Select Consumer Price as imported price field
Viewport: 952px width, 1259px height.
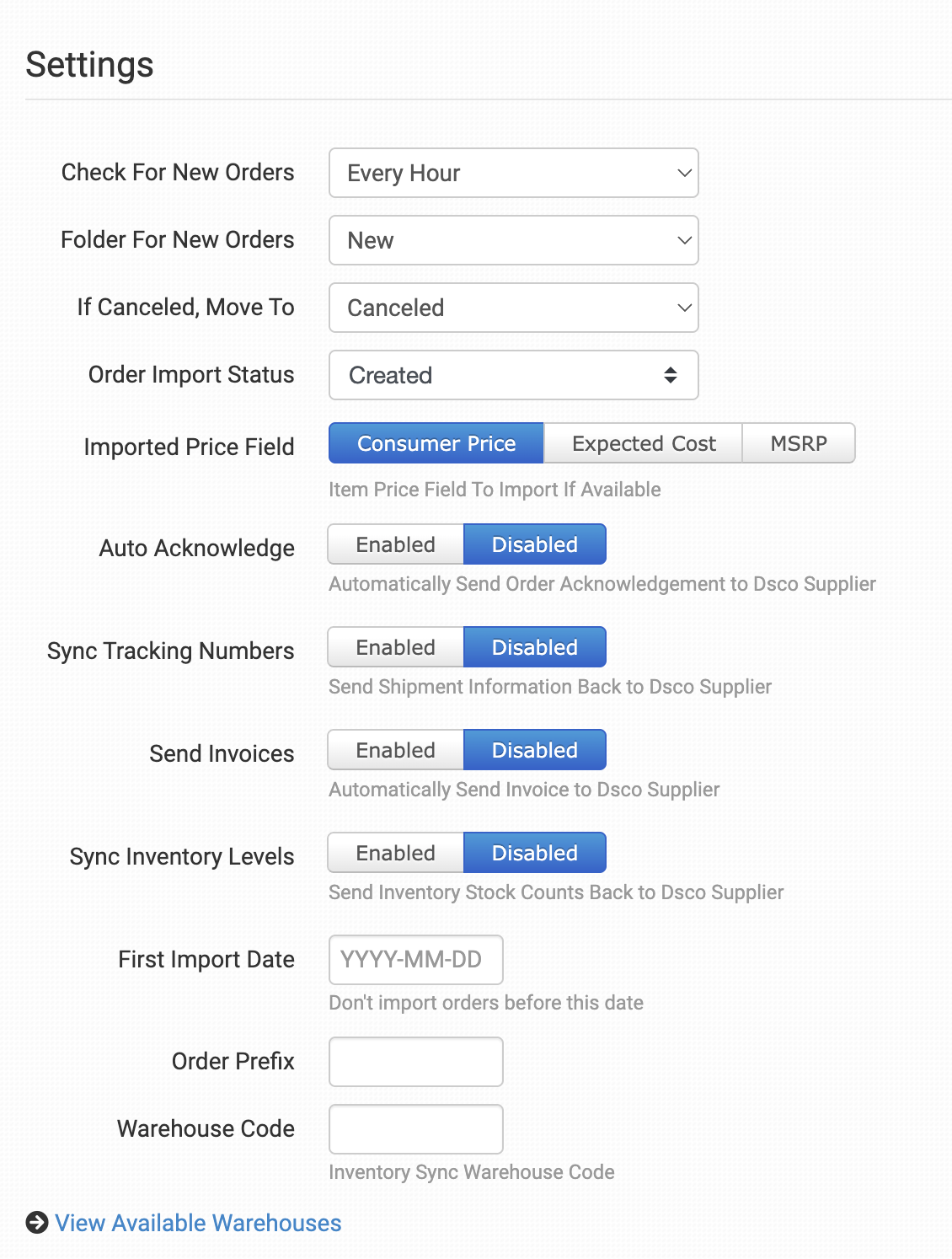tap(436, 443)
